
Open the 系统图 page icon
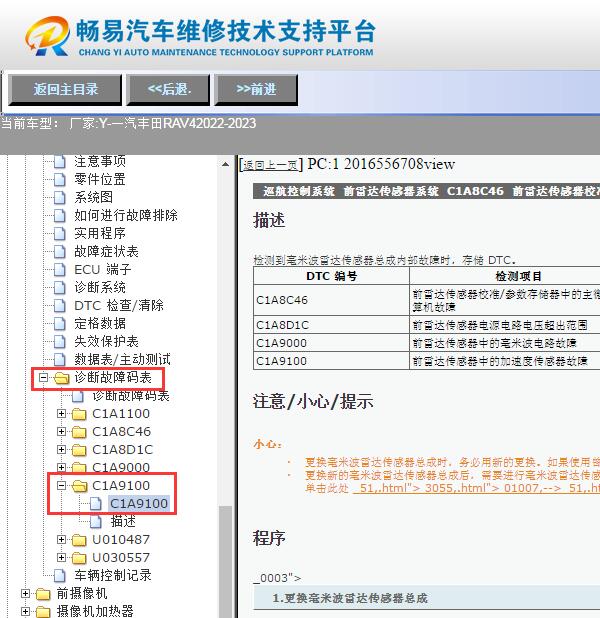point(60,197)
